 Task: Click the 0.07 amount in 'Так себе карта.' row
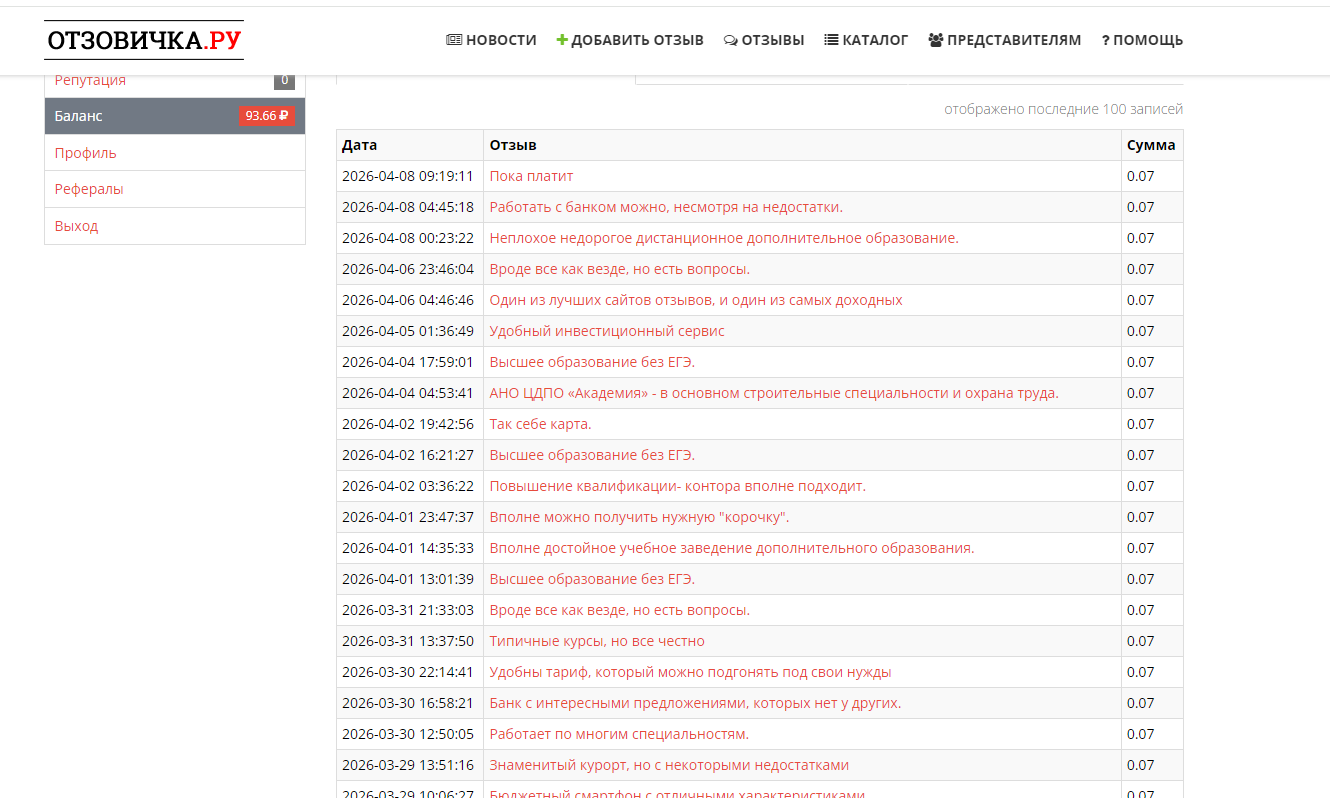pos(1140,424)
